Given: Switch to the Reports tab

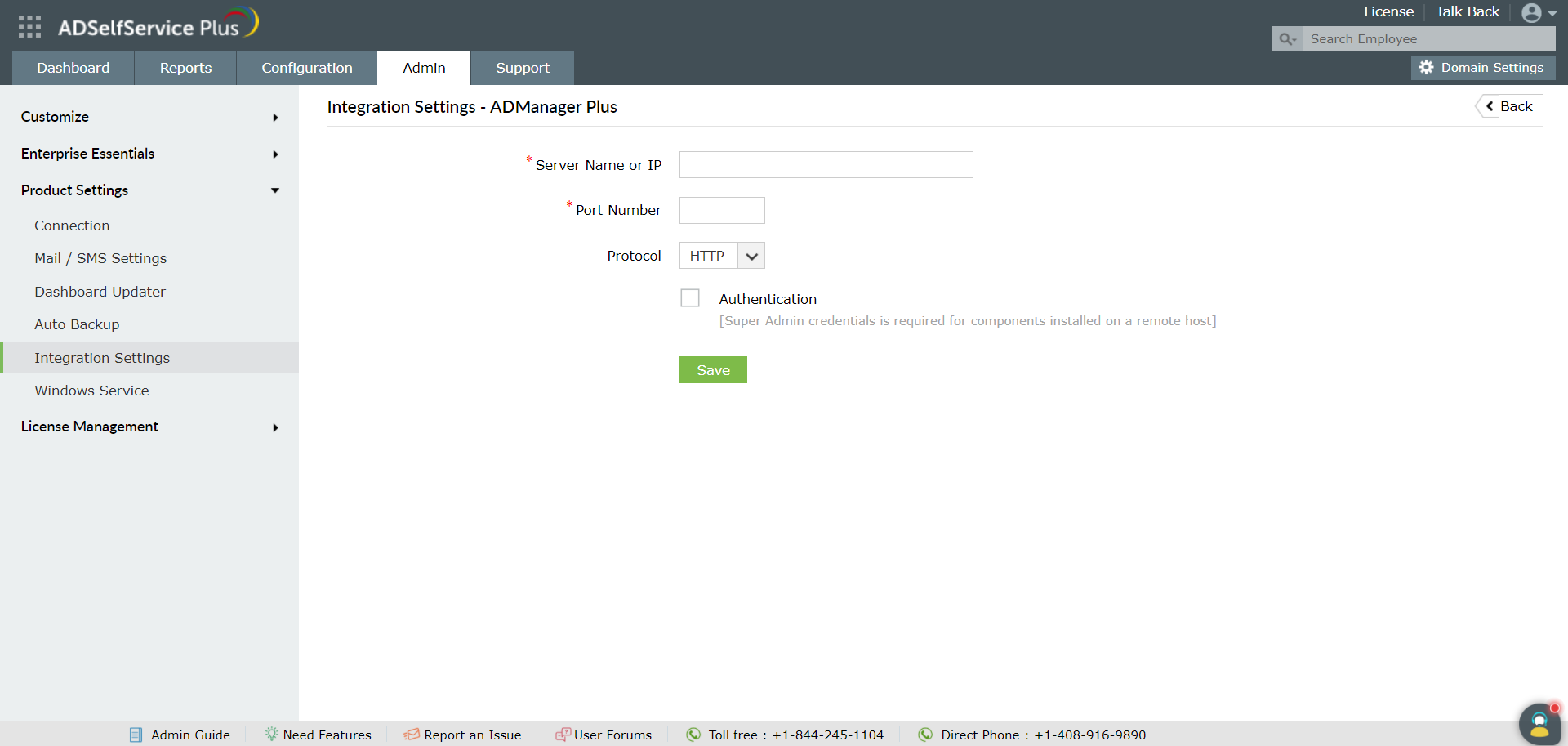Looking at the screenshot, I should [x=185, y=68].
